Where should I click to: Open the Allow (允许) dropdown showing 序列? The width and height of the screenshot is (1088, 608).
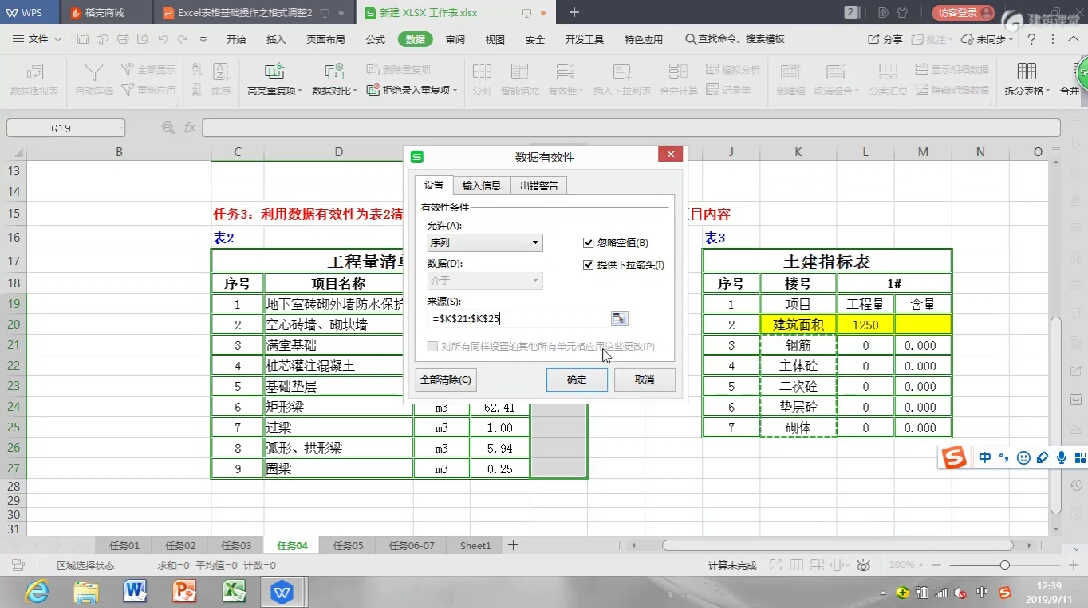click(x=535, y=242)
